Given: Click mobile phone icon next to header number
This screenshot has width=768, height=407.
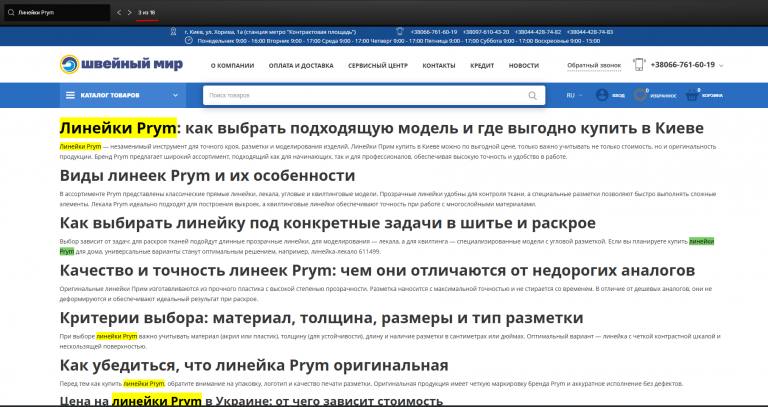Looking at the screenshot, I should pyautogui.click(x=639, y=65).
